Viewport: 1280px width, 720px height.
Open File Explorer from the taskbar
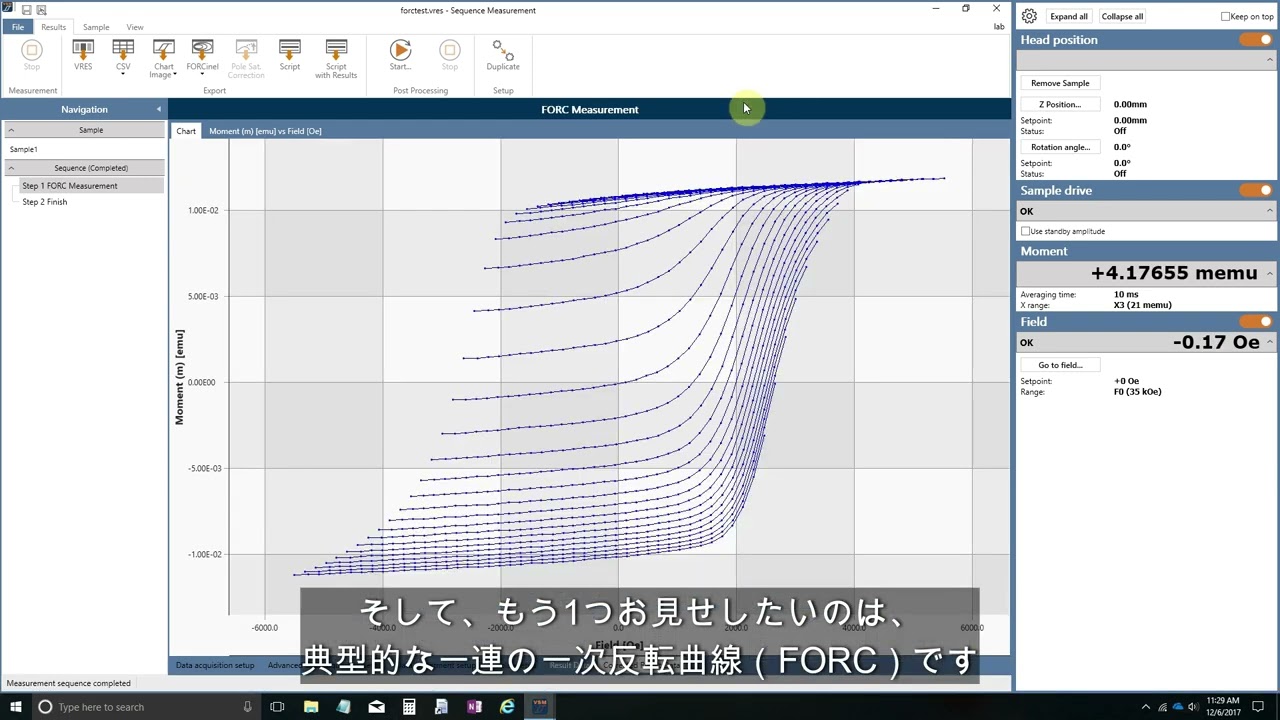pyautogui.click(x=311, y=707)
